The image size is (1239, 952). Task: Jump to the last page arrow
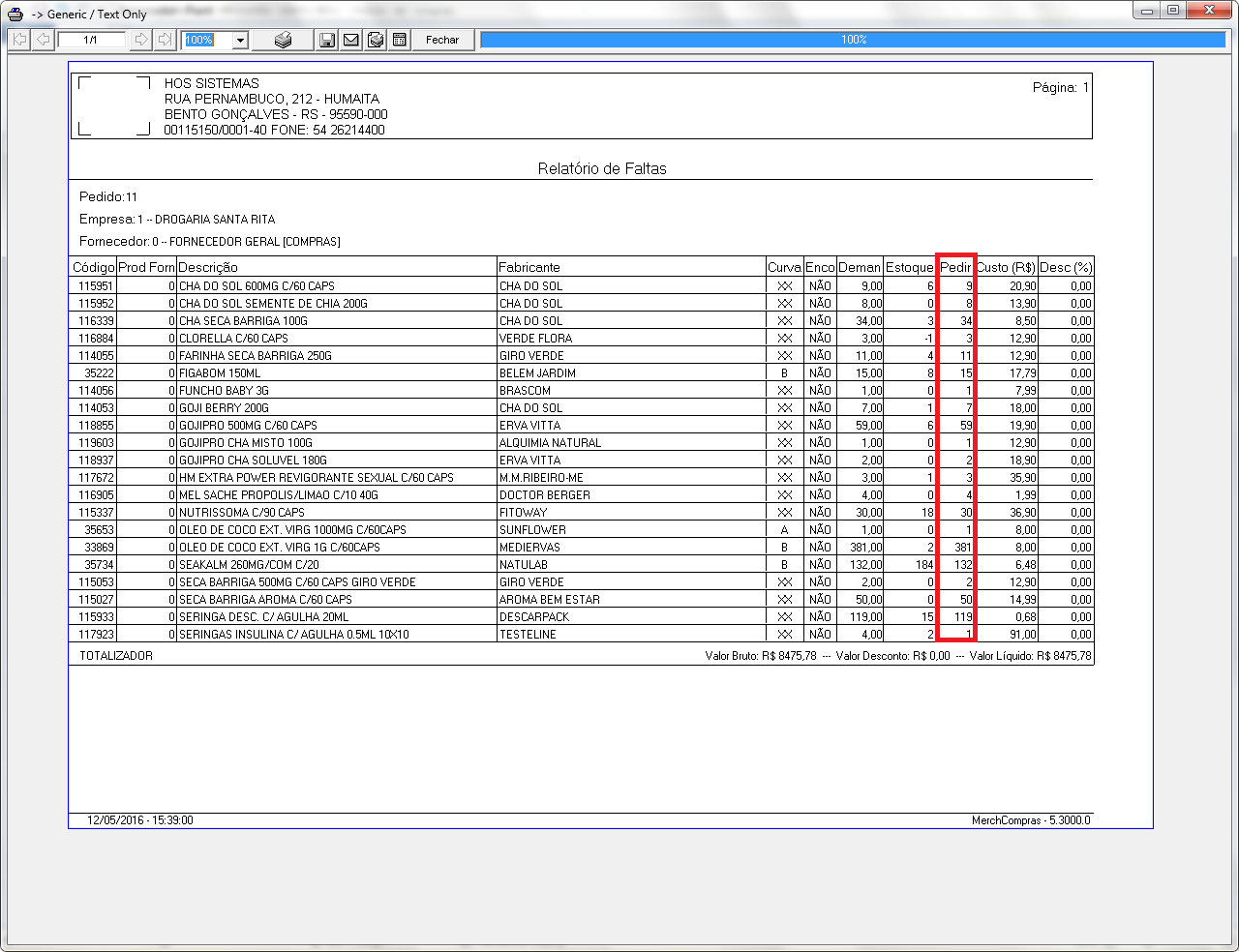[165, 40]
